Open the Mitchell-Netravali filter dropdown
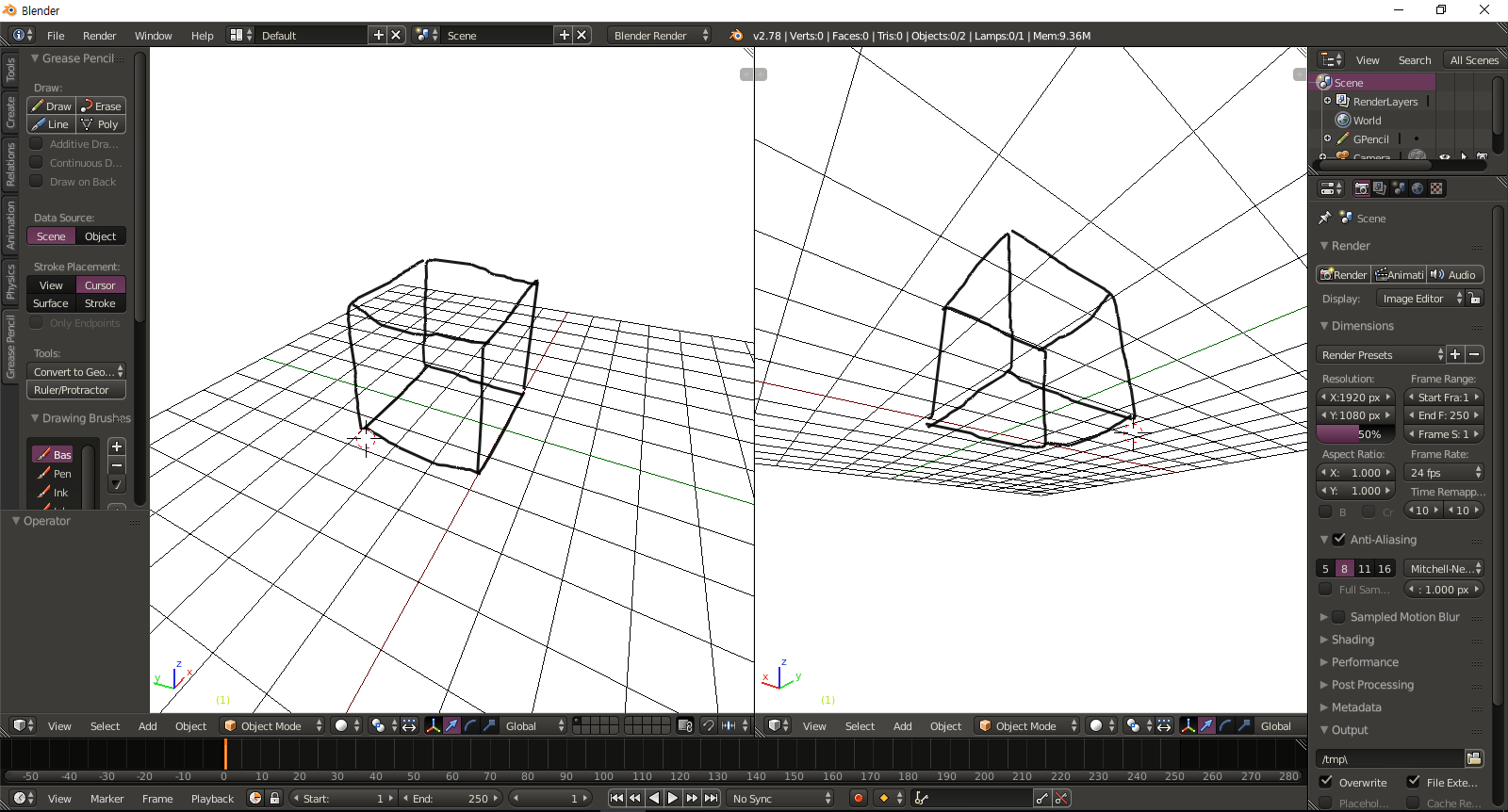The image size is (1508, 812). click(1444, 568)
